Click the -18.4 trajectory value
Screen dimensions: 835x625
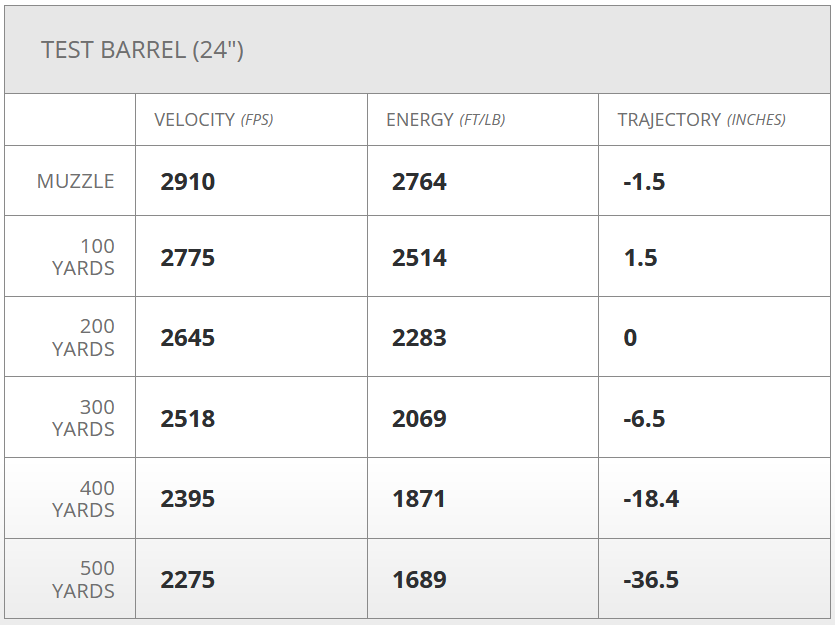pos(650,499)
